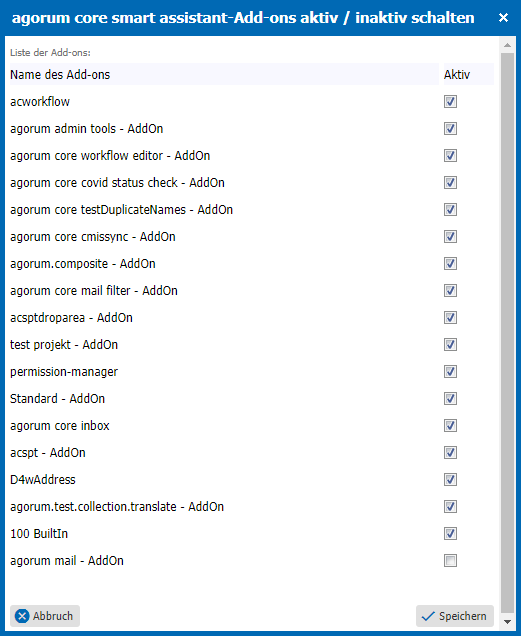The height and width of the screenshot is (636, 521).
Task: Click the Abbruch button
Action: point(45,616)
